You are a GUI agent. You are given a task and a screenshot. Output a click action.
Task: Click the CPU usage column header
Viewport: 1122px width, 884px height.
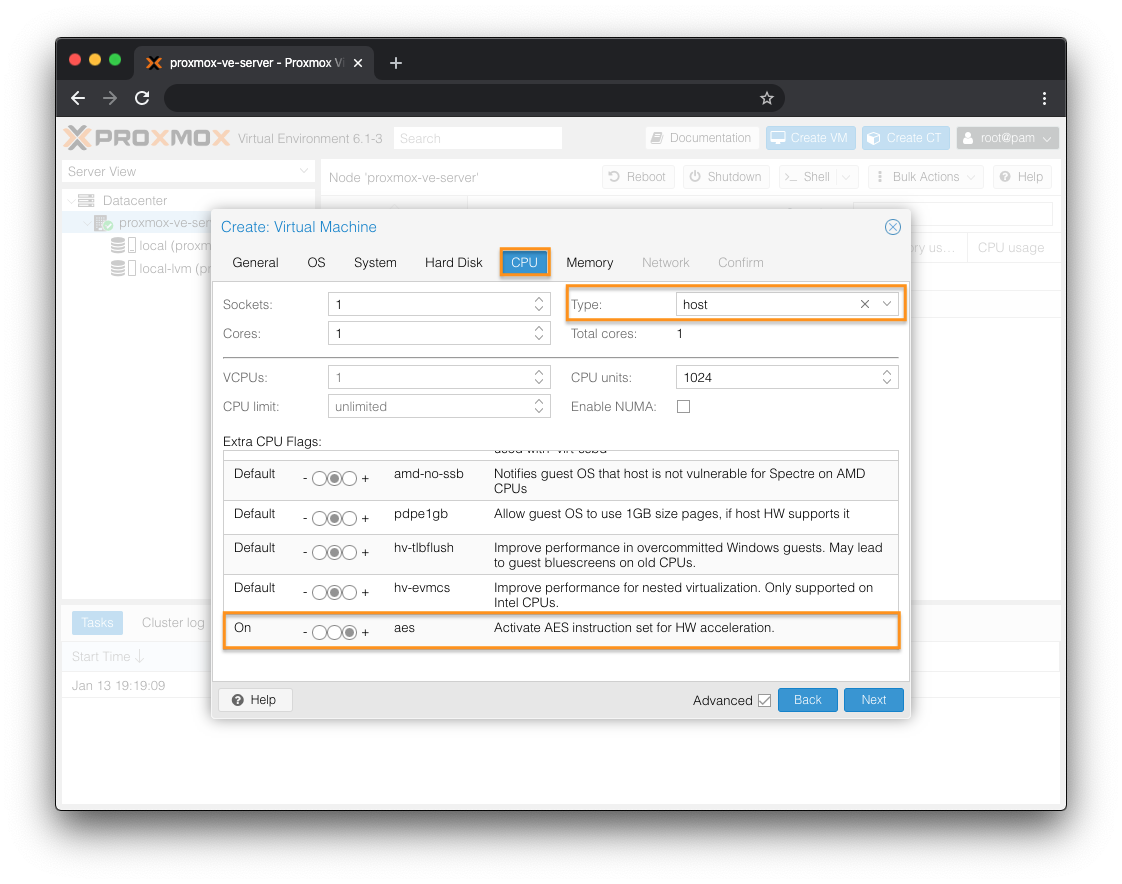[x=1010, y=248]
